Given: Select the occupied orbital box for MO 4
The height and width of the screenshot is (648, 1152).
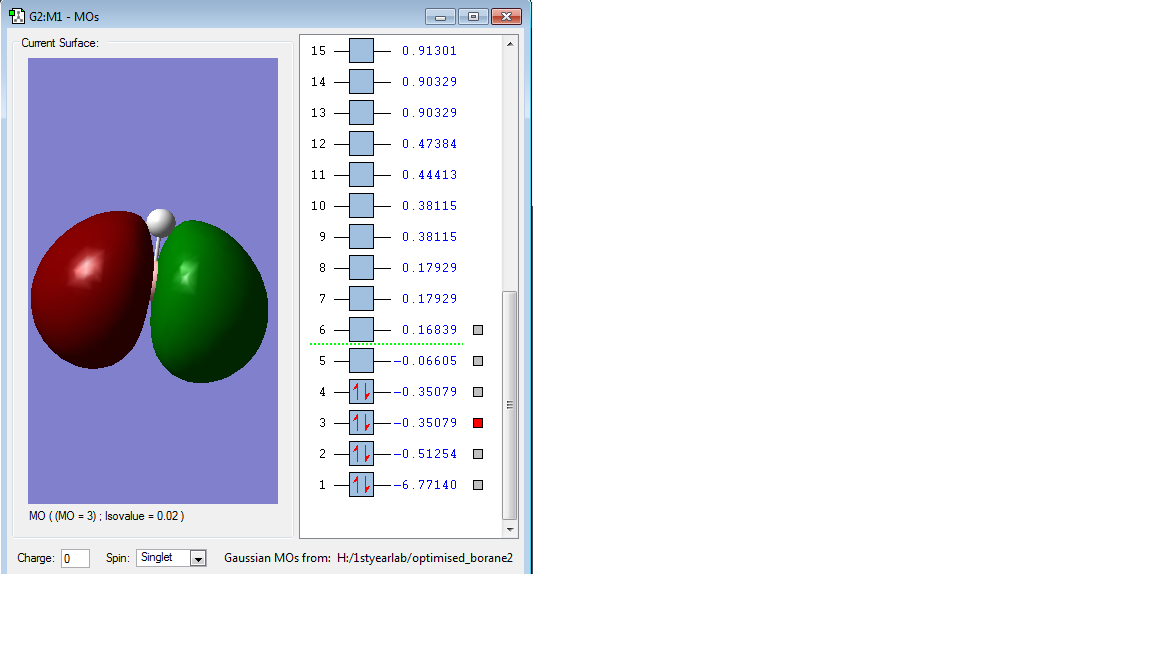Looking at the screenshot, I should coord(361,392).
